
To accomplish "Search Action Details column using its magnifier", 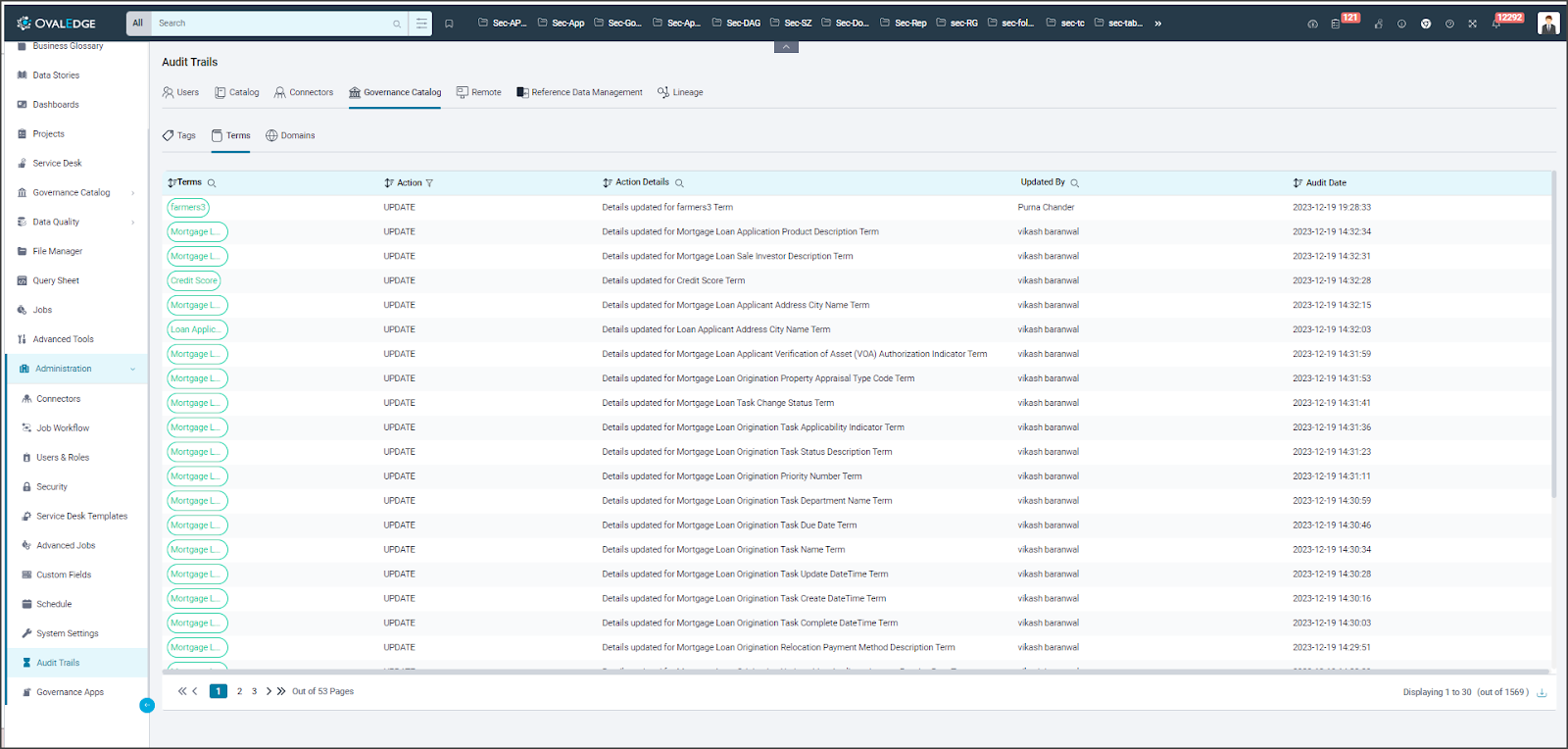I will [x=679, y=183].
